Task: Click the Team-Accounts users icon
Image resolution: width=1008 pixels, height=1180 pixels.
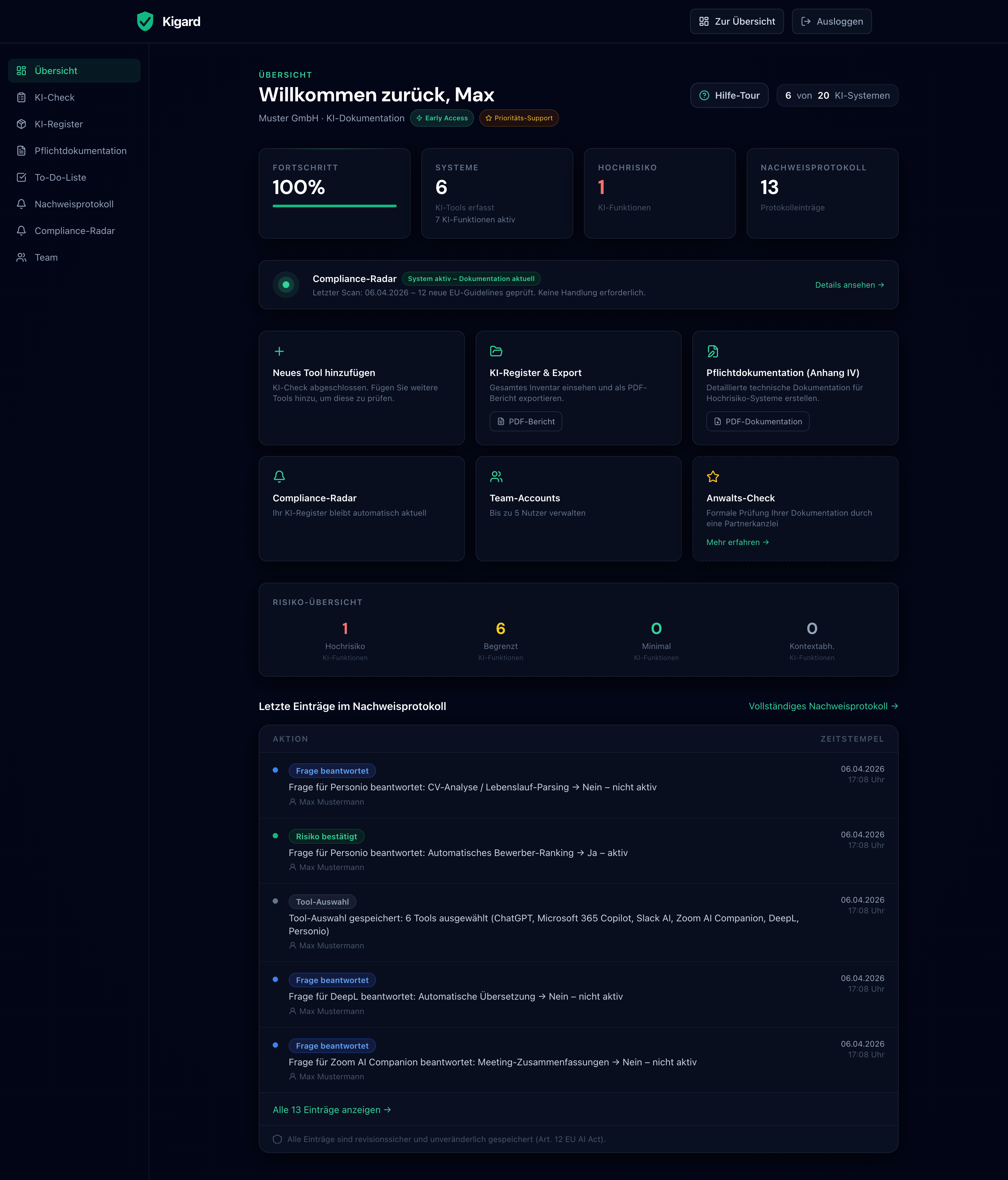Action: coord(496,477)
